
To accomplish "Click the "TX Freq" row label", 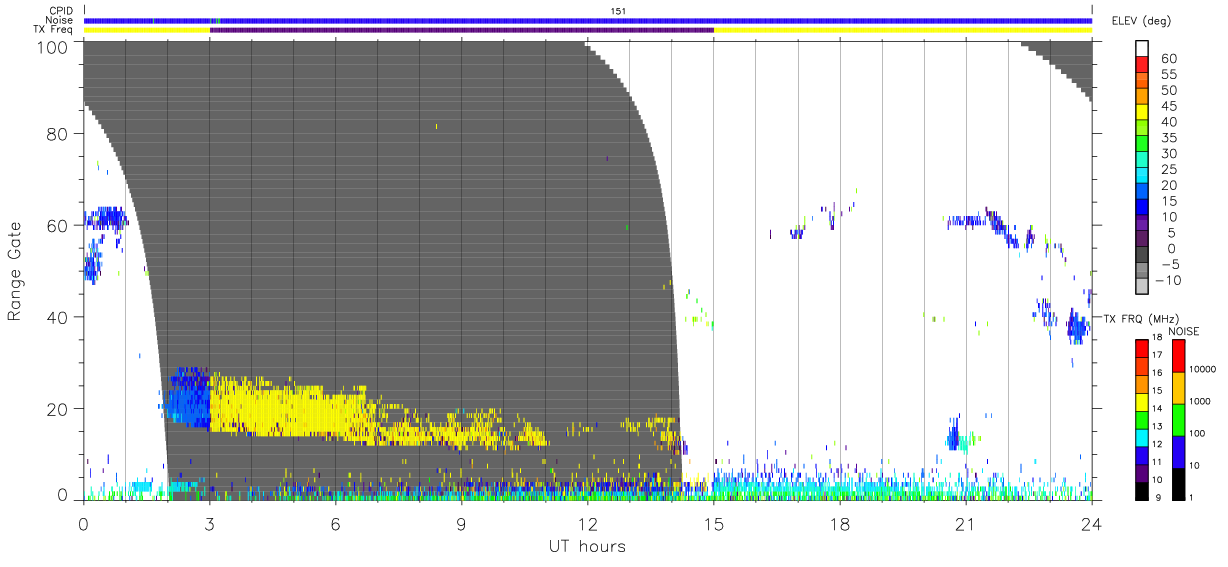I will pos(54,29).
